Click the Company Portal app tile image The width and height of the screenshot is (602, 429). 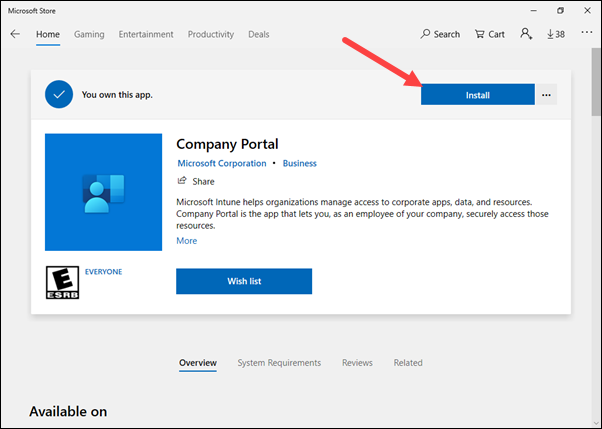103,192
